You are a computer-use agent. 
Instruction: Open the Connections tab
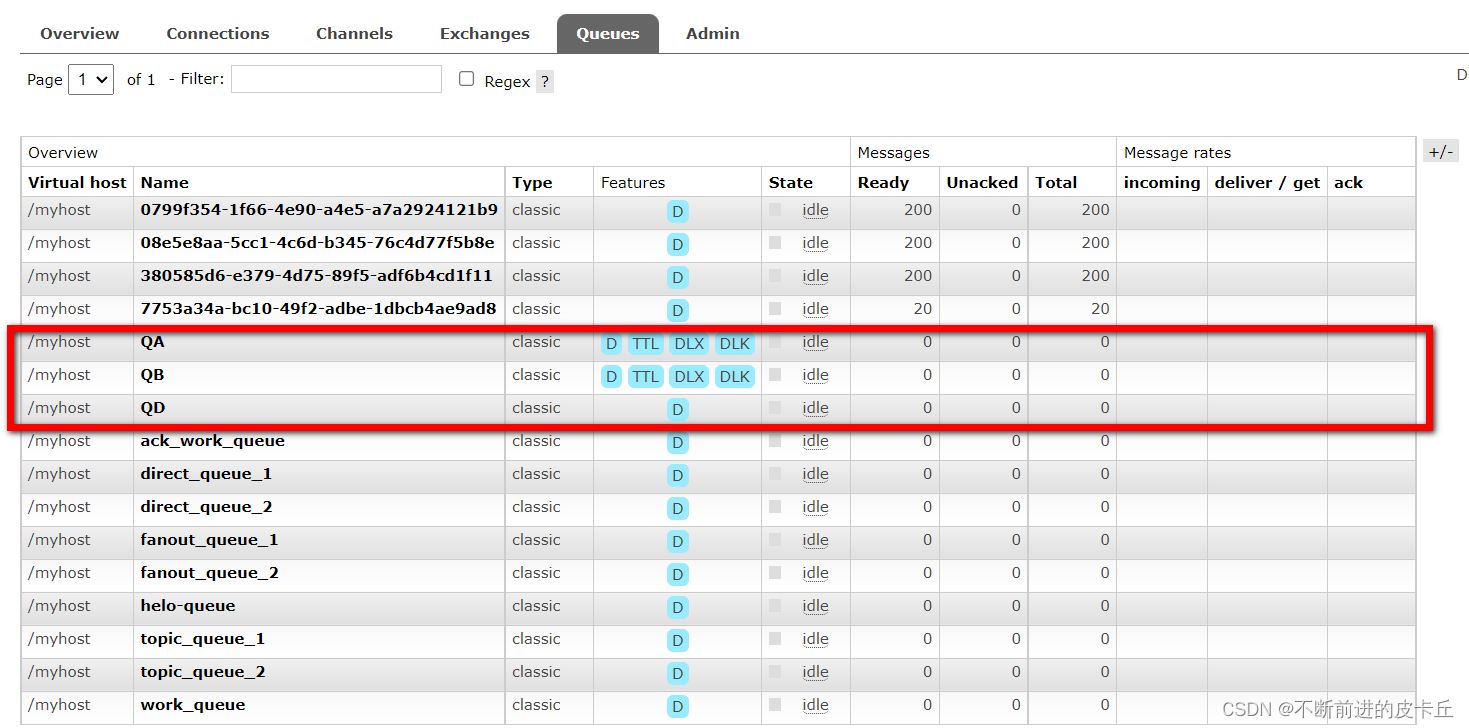pos(218,34)
